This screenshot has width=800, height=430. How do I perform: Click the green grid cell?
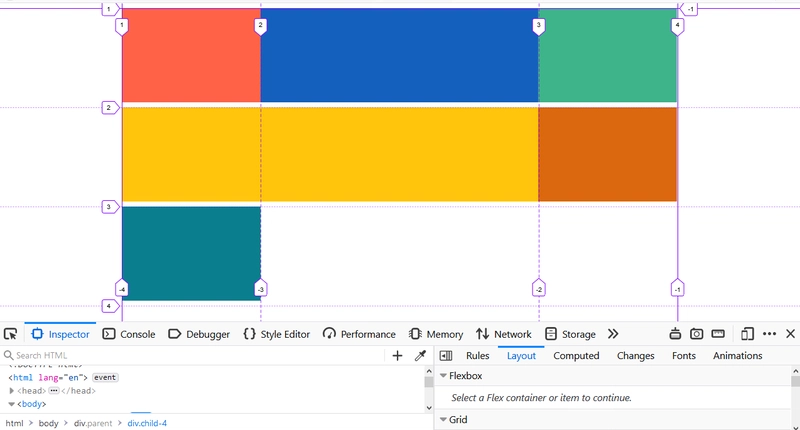[608, 55]
